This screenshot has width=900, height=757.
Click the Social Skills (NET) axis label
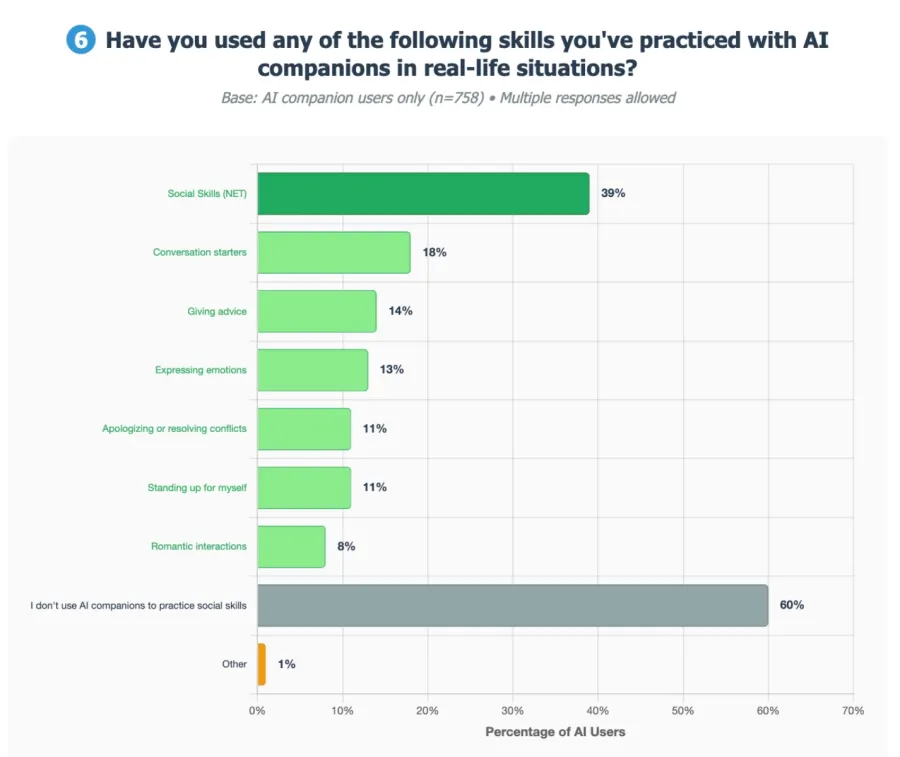tap(207, 194)
